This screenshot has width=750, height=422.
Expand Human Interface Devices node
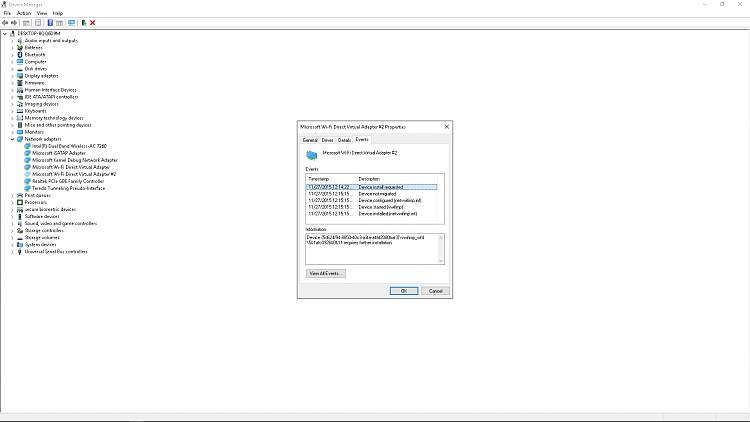(12, 90)
